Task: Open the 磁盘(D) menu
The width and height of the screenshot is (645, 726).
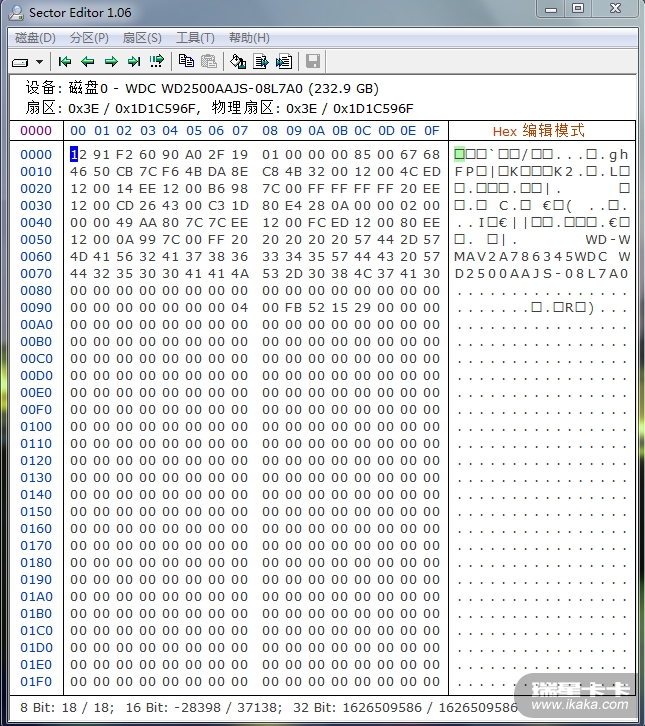Action: click(35, 38)
